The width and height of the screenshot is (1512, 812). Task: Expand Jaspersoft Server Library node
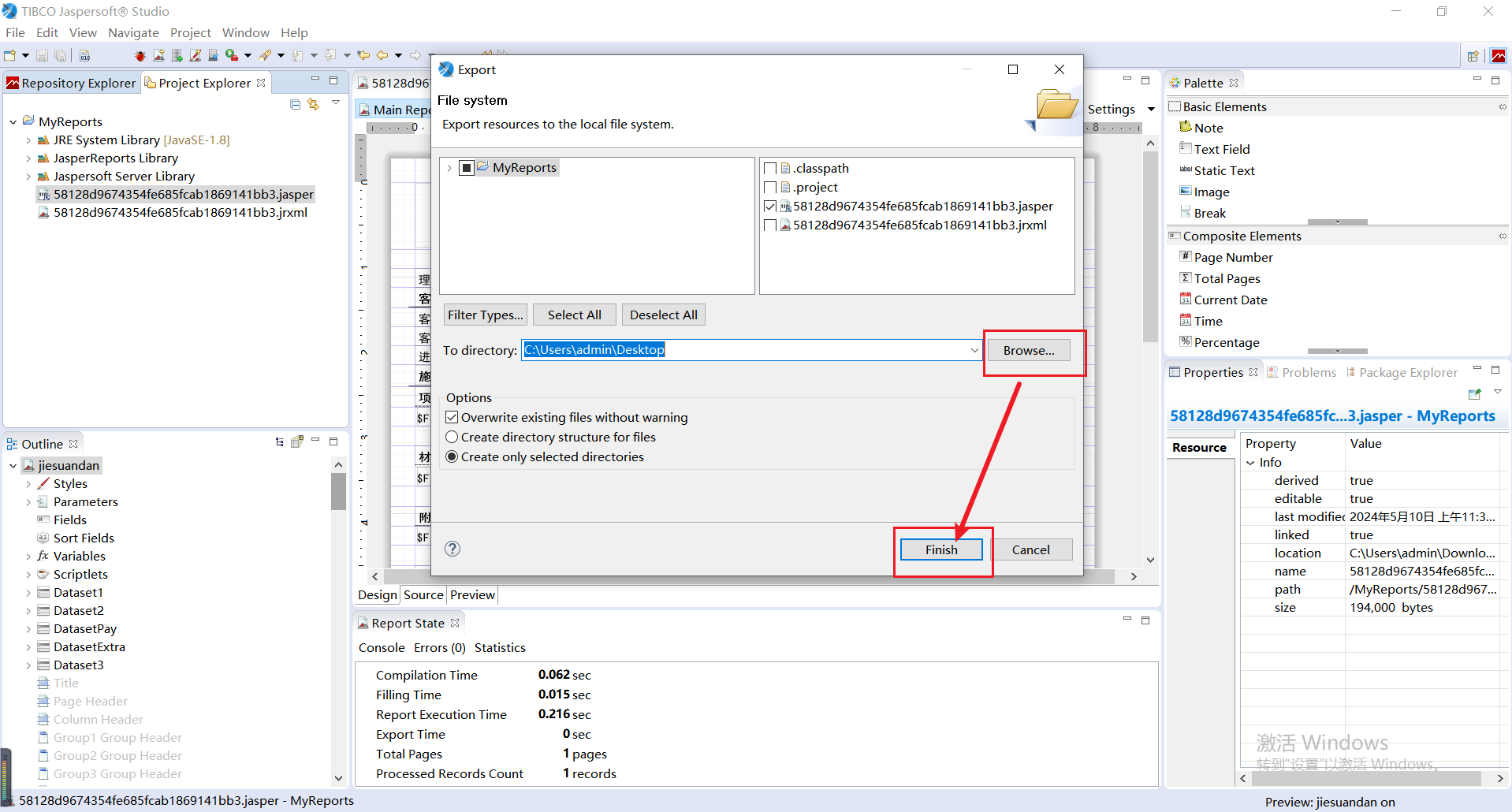[x=28, y=177]
